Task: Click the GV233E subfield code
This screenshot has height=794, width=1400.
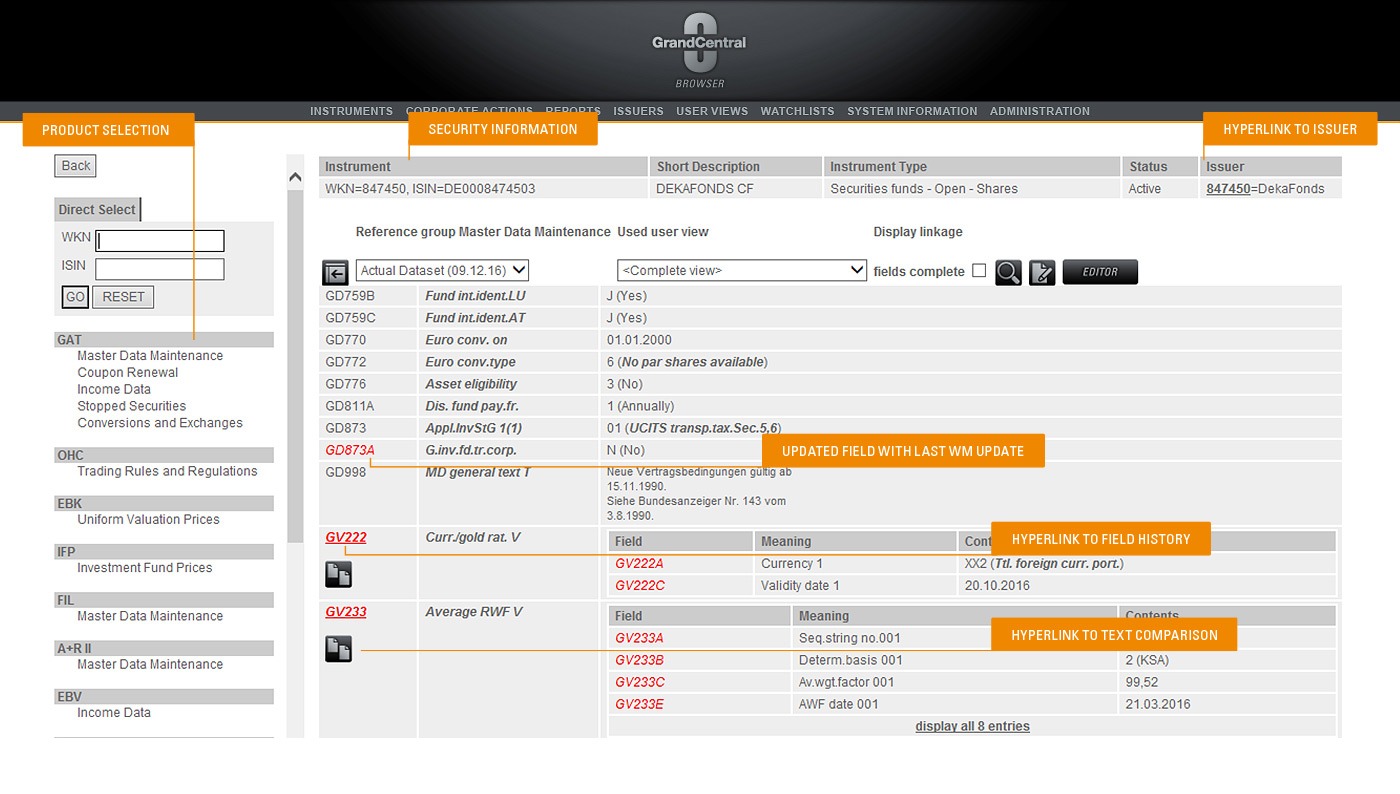Action: tap(640, 704)
